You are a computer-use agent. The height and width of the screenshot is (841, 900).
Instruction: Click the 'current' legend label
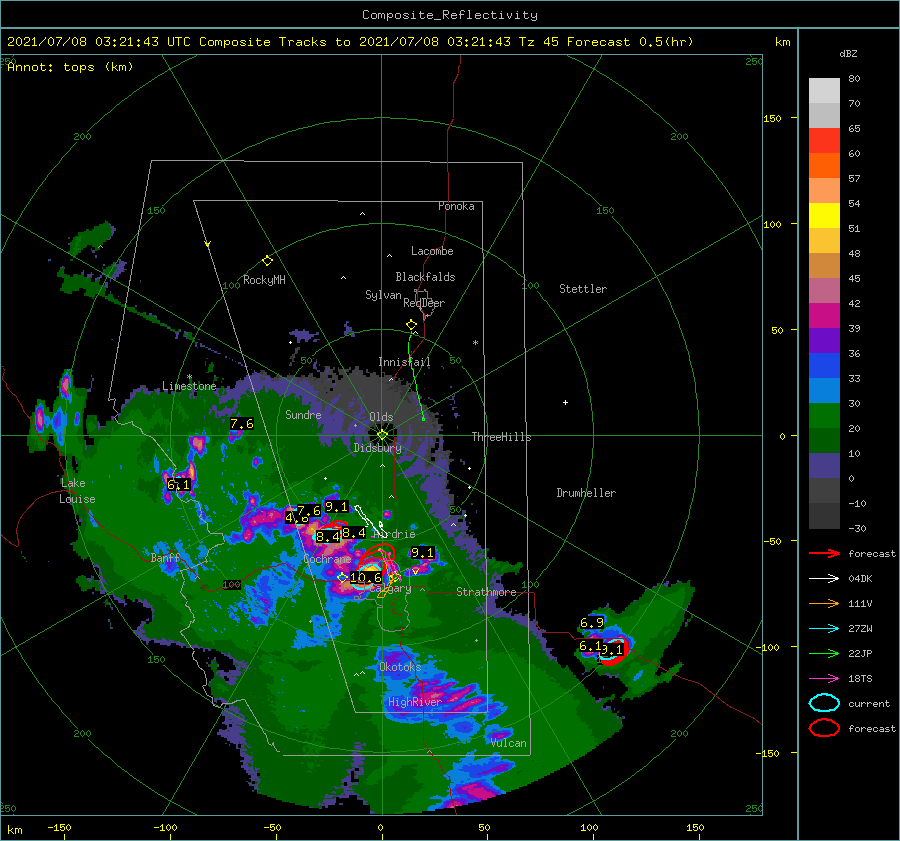869,704
